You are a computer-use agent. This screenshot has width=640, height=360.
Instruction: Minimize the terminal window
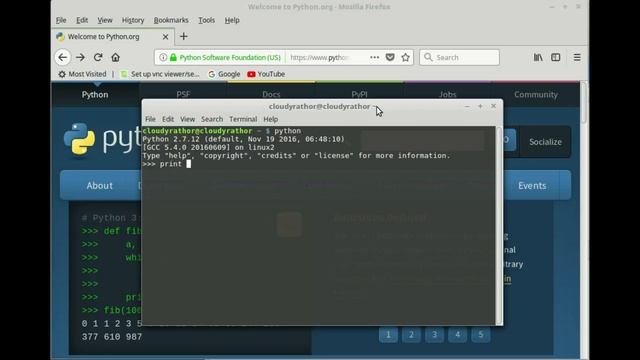pos(467,106)
